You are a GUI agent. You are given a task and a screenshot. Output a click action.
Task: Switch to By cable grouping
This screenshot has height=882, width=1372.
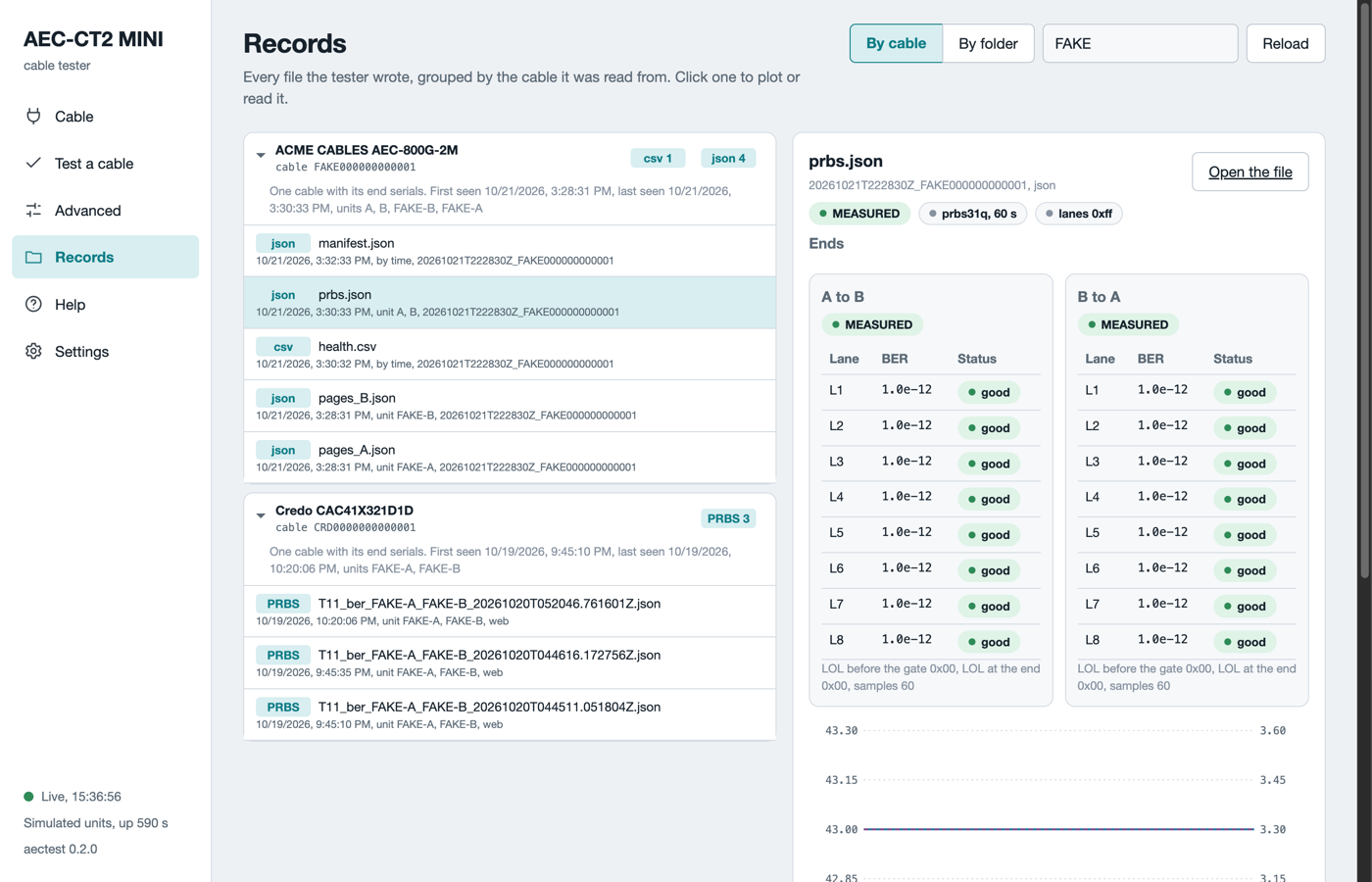(x=896, y=43)
